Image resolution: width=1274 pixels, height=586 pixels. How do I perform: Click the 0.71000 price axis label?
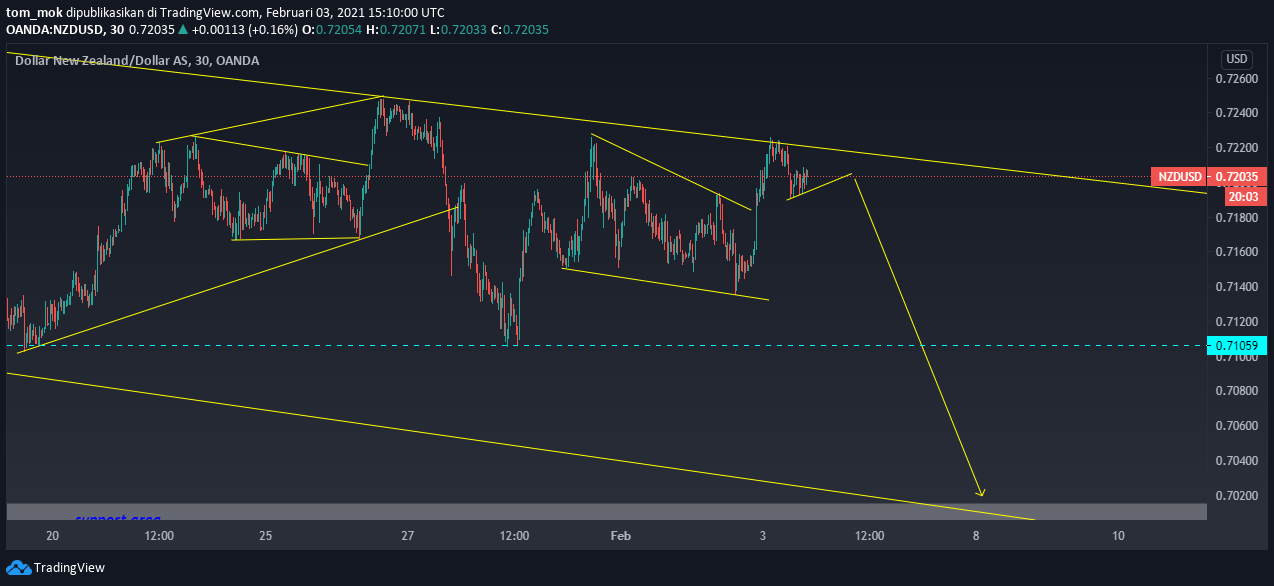pyautogui.click(x=1236, y=357)
